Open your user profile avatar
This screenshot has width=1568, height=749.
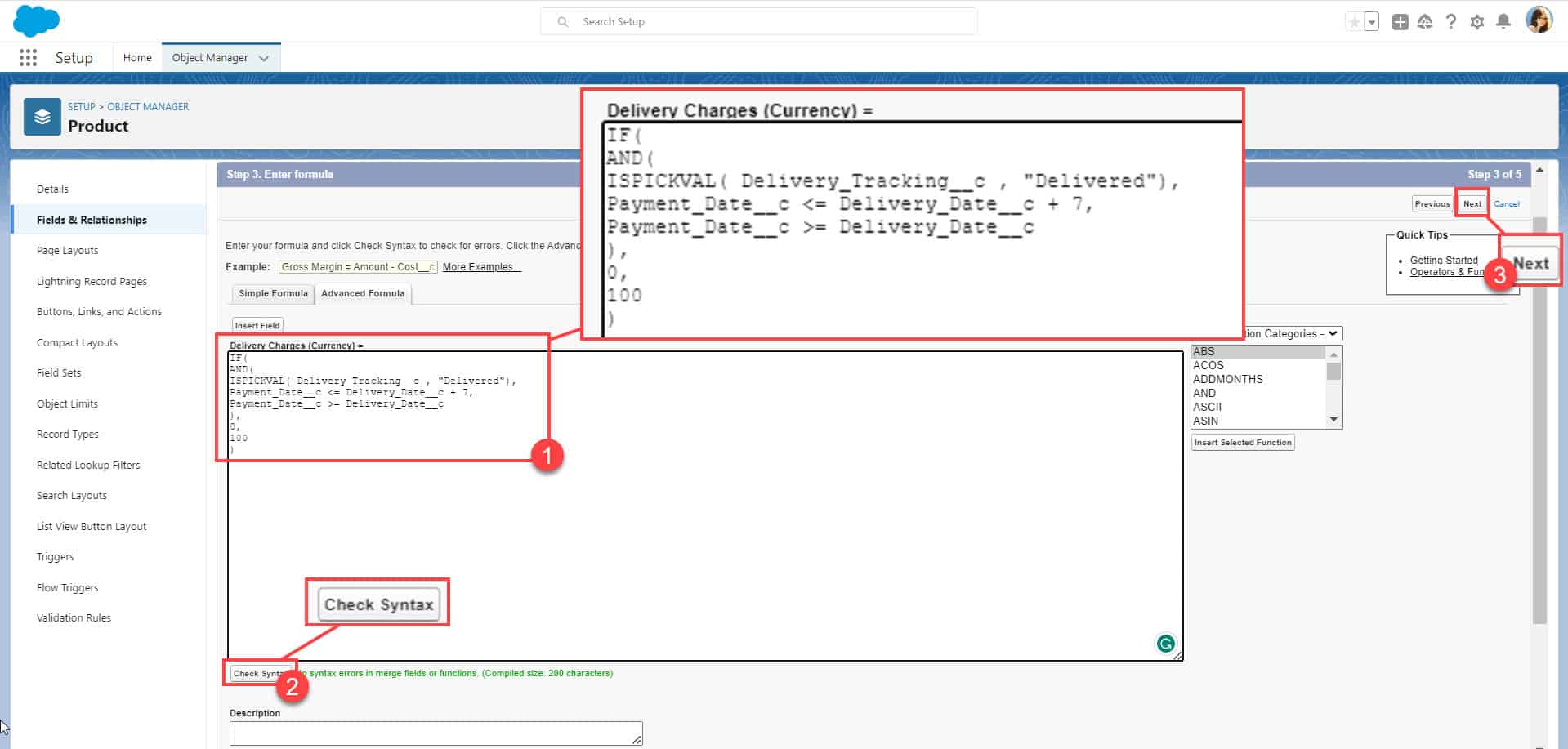coord(1539,20)
